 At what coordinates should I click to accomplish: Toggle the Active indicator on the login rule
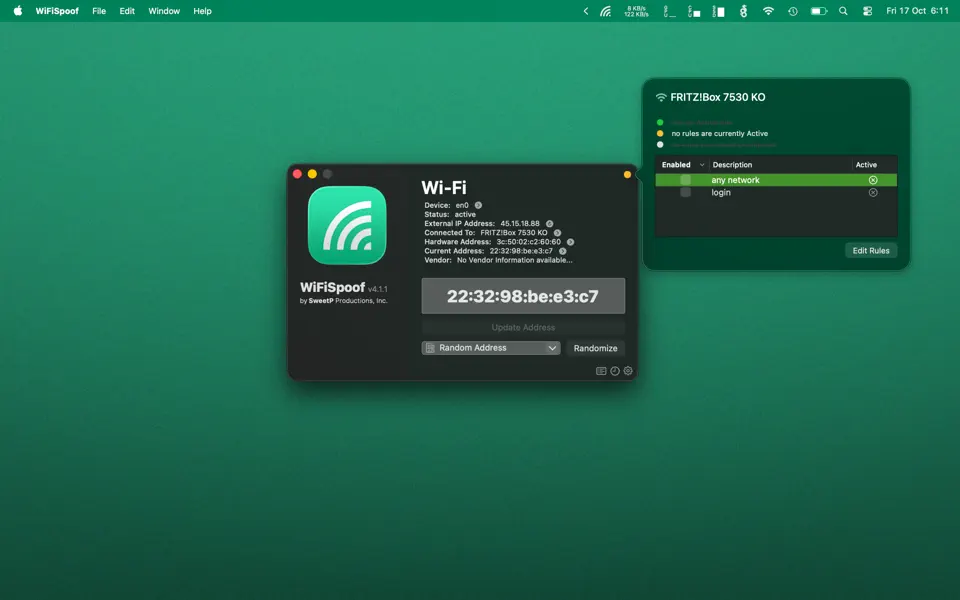coord(871,192)
